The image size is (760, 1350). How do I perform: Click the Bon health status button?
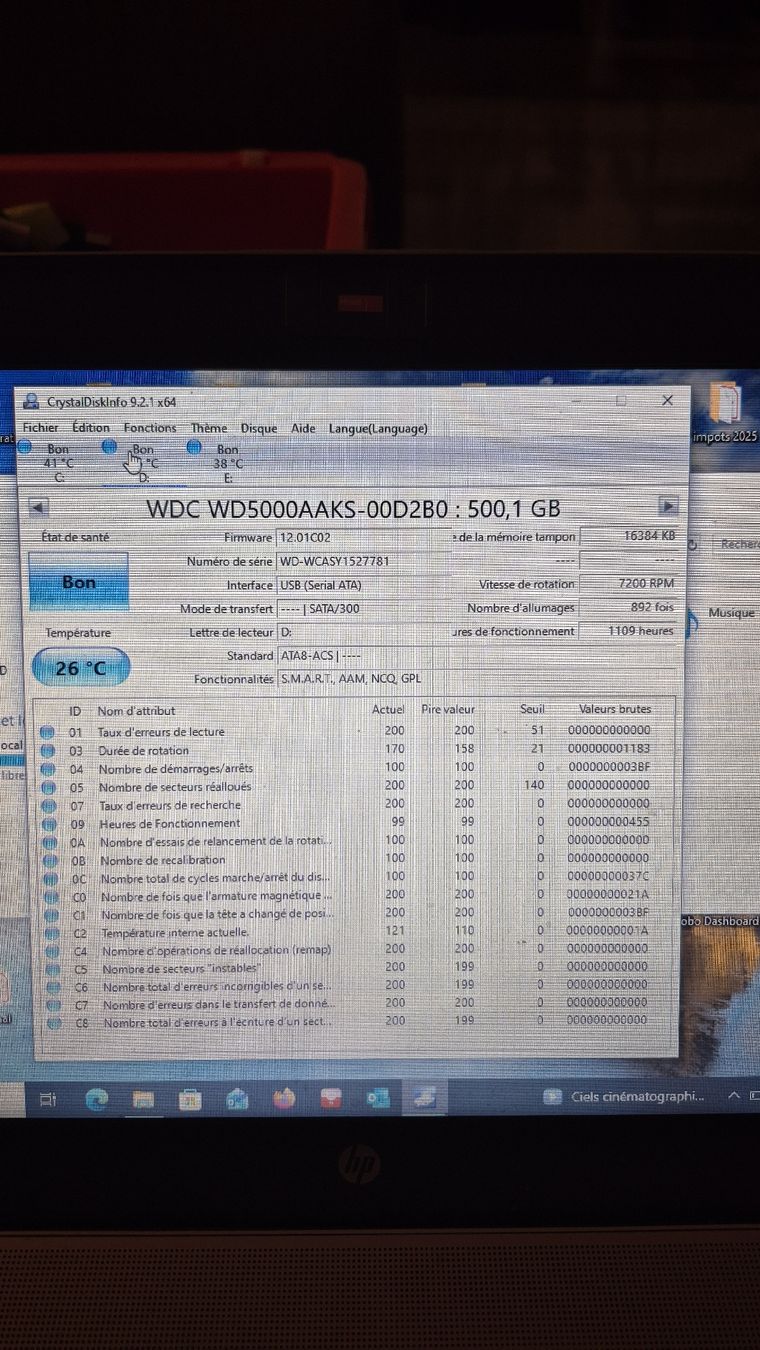pos(79,582)
